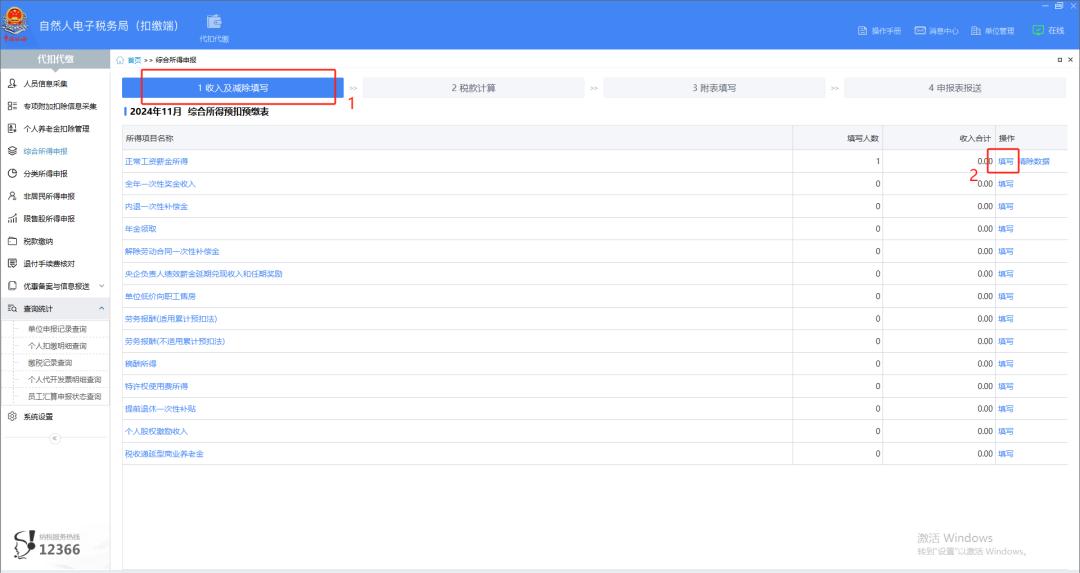
Task: Click 填写 for 稿酬所得 row
Action: coord(1006,364)
